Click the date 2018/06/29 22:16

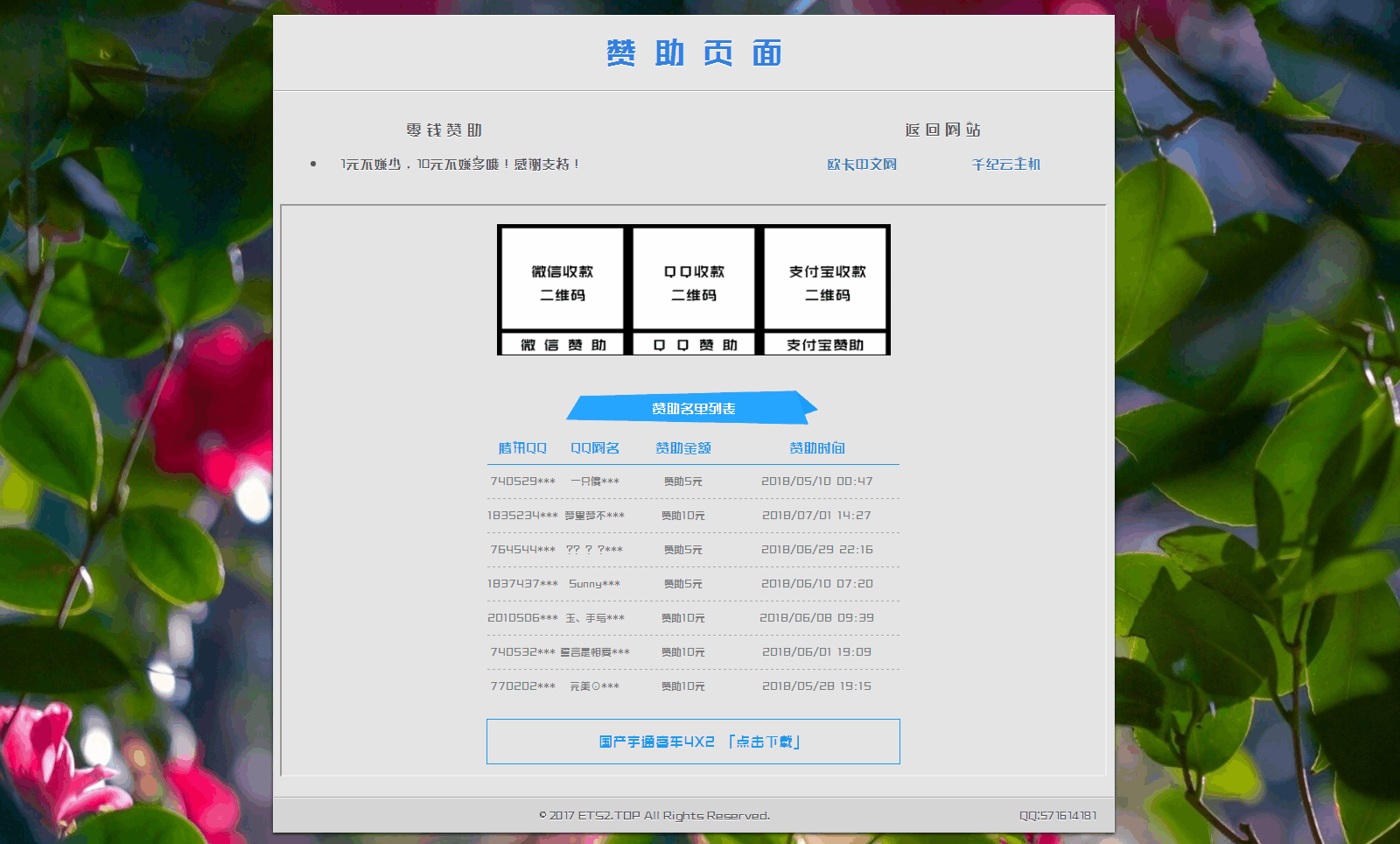pos(817,549)
